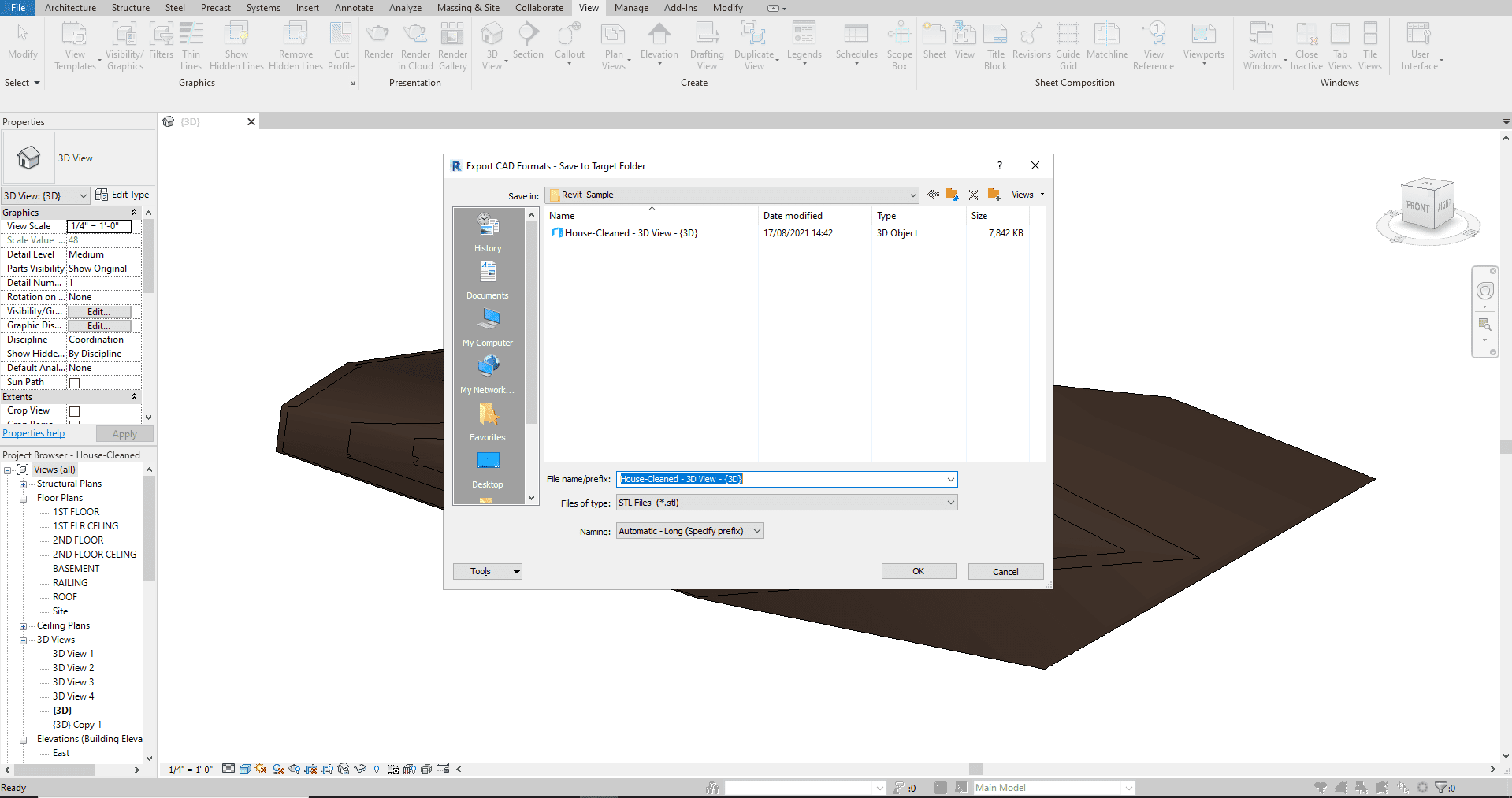Screen dimensions: 1512x798
Task: Expand the Naming dropdown
Action: point(689,531)
